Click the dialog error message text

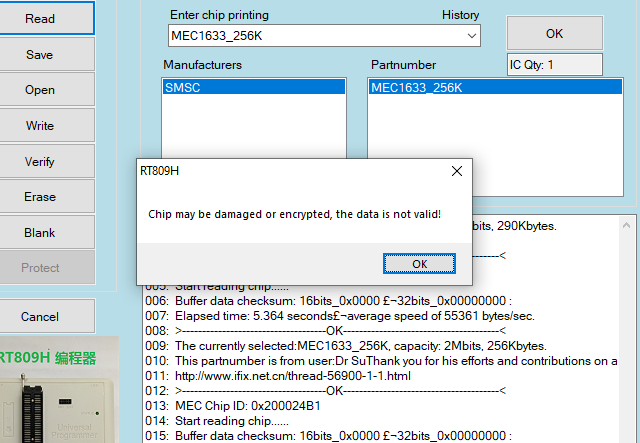[294, 214]
